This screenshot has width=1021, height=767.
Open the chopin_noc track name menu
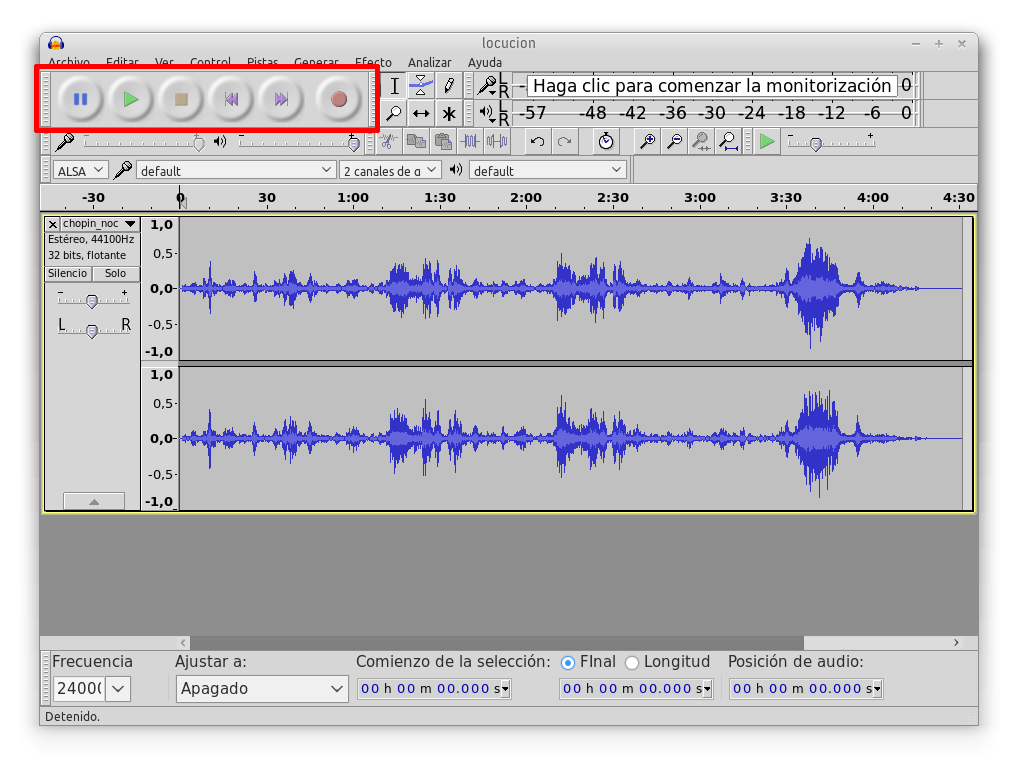click(100, 223)
